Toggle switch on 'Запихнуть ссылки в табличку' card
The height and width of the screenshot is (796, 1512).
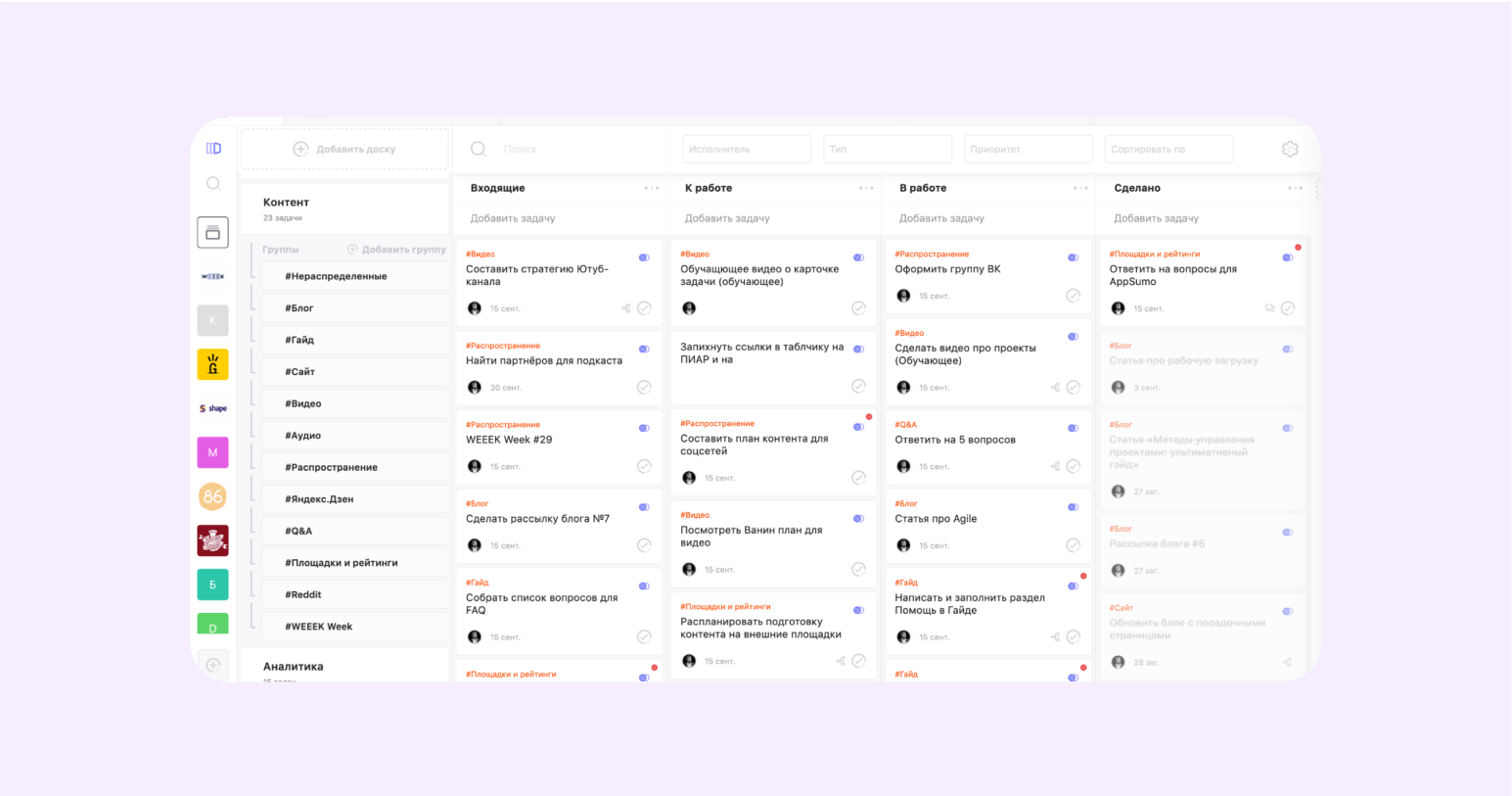click(858, 349)
